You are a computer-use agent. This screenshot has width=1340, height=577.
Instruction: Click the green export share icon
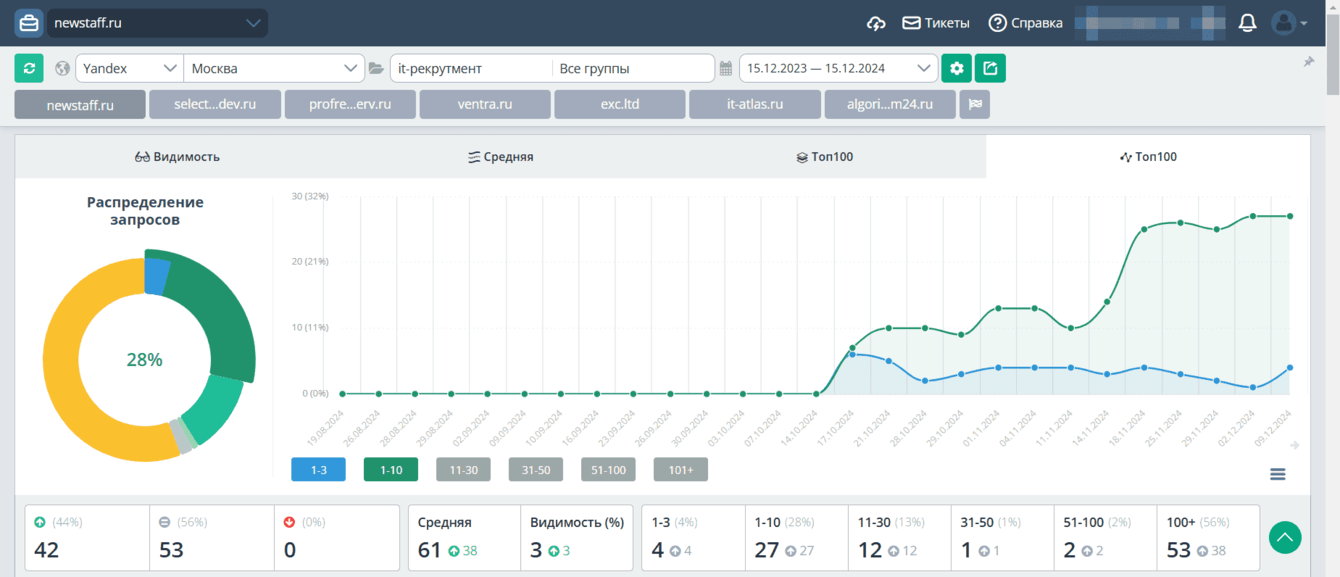click(x=990, y=68)
